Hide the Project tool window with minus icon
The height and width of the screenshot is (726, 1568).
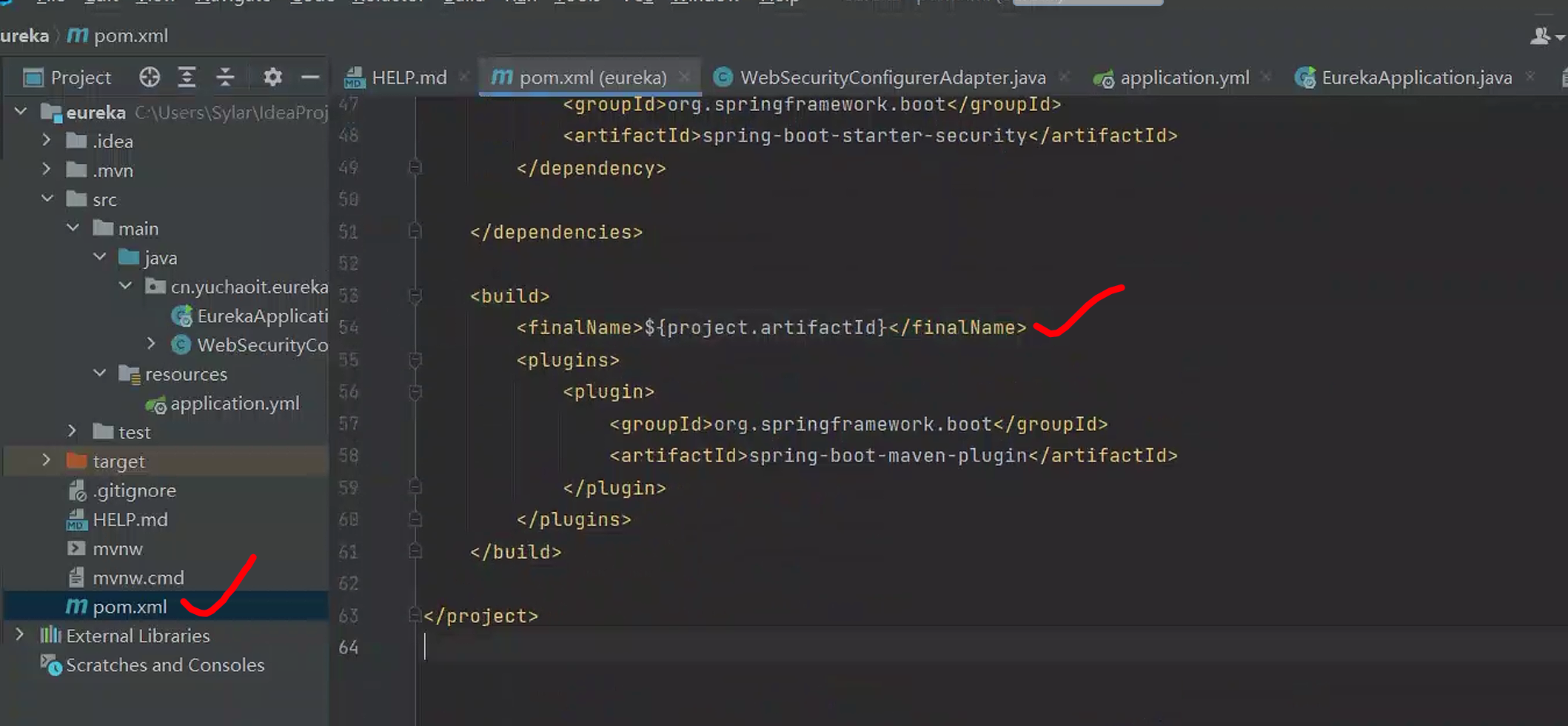310,77
